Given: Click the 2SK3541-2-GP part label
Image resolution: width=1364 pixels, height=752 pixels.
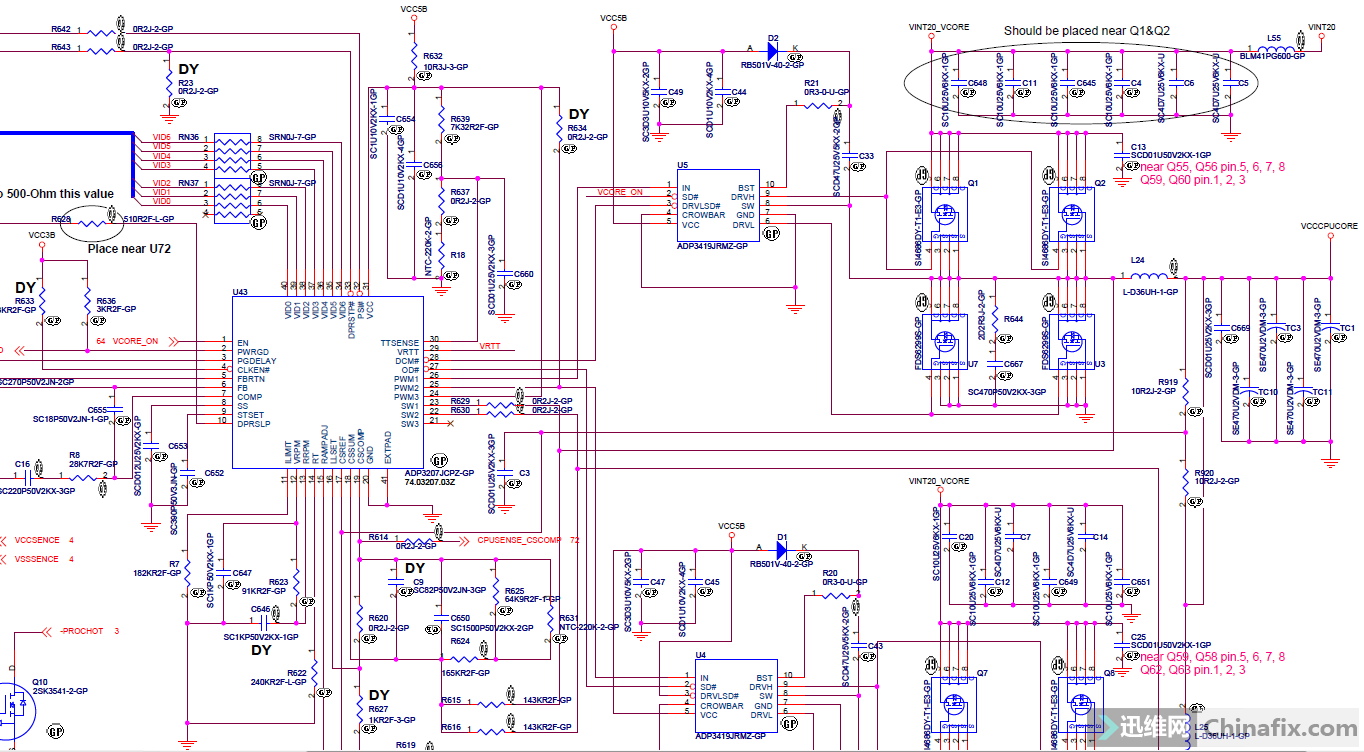Looking at the screenshot, I should pos(60,691).
